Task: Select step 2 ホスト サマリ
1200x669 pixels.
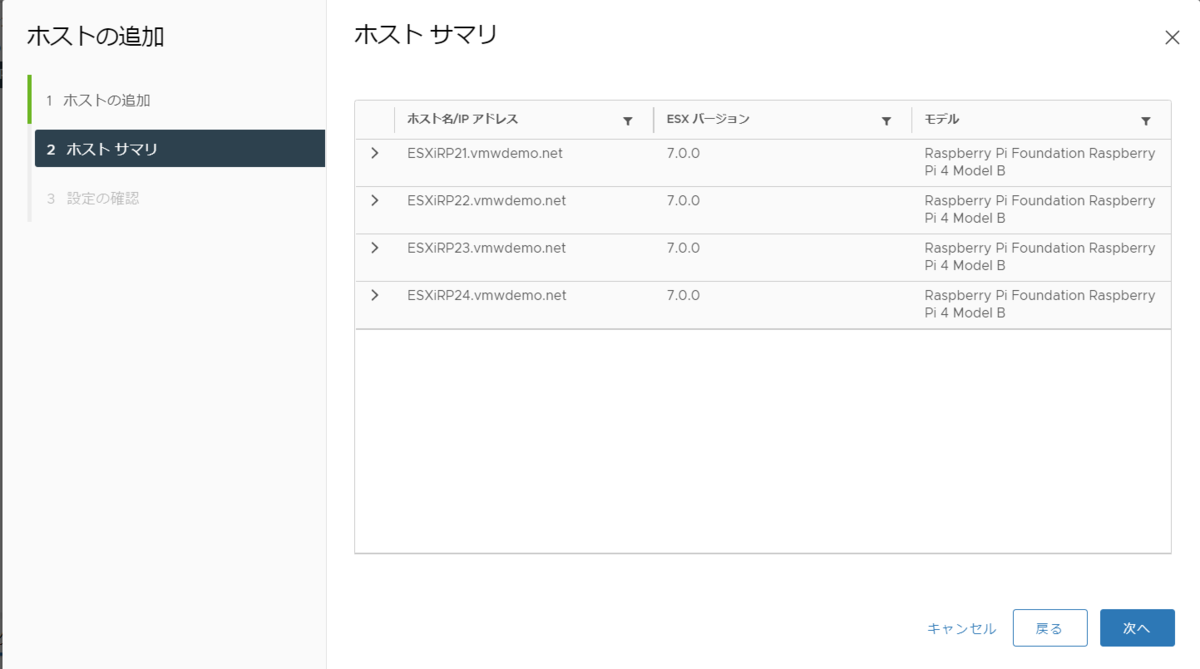Action: (x=180, y=149)
